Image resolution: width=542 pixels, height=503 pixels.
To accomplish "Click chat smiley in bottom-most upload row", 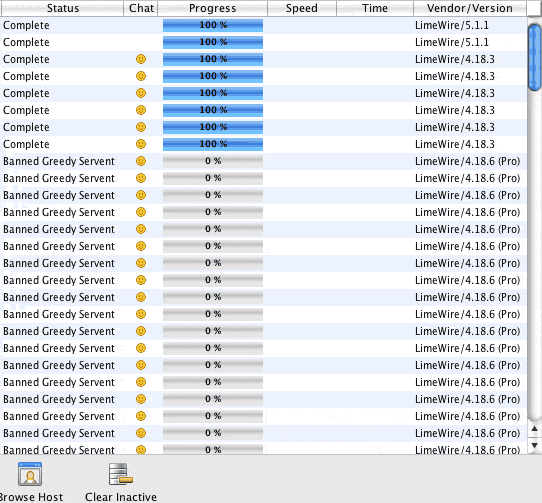I will [141, 450].
